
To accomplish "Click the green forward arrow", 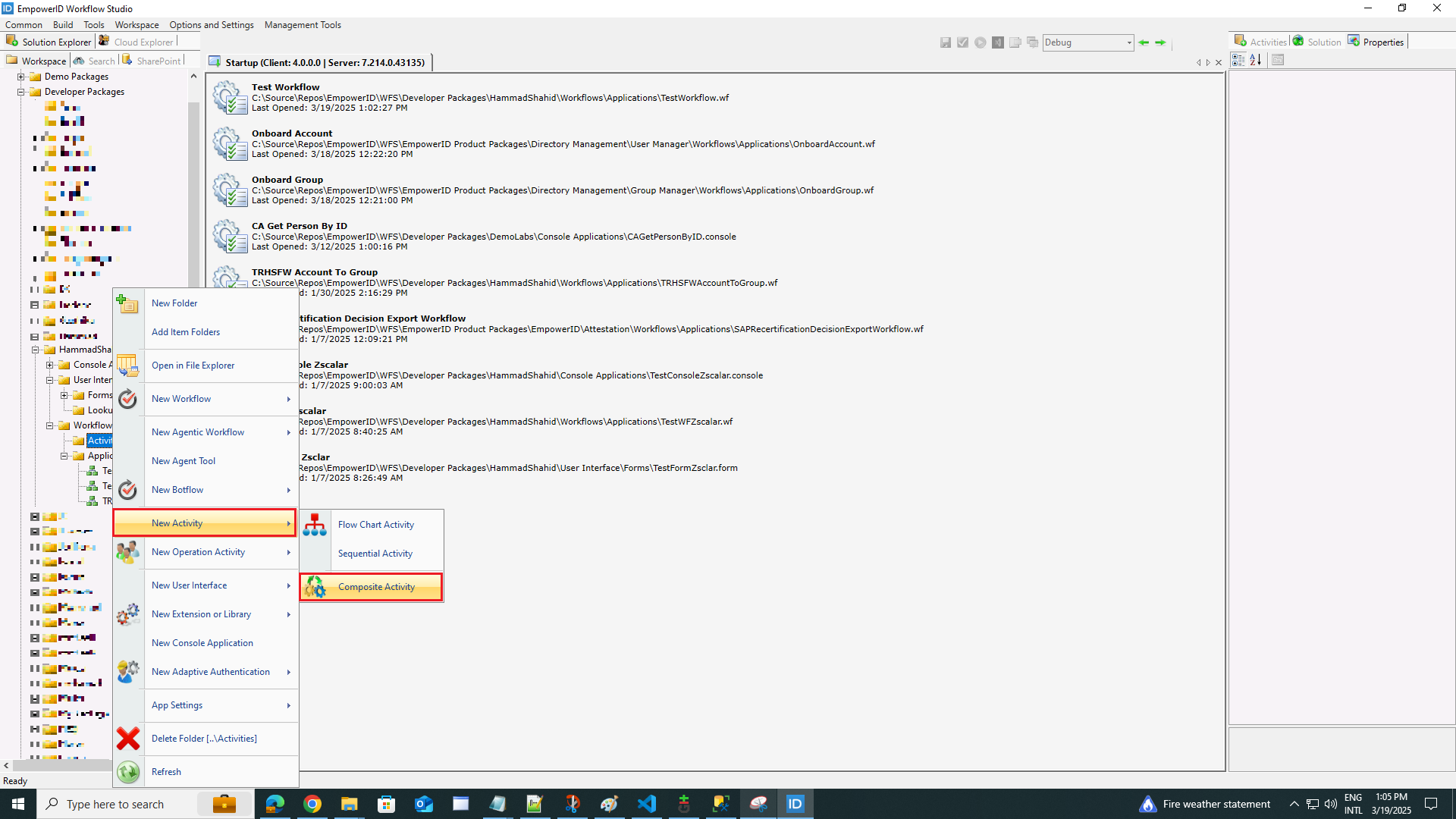I will click(1160, 42).
